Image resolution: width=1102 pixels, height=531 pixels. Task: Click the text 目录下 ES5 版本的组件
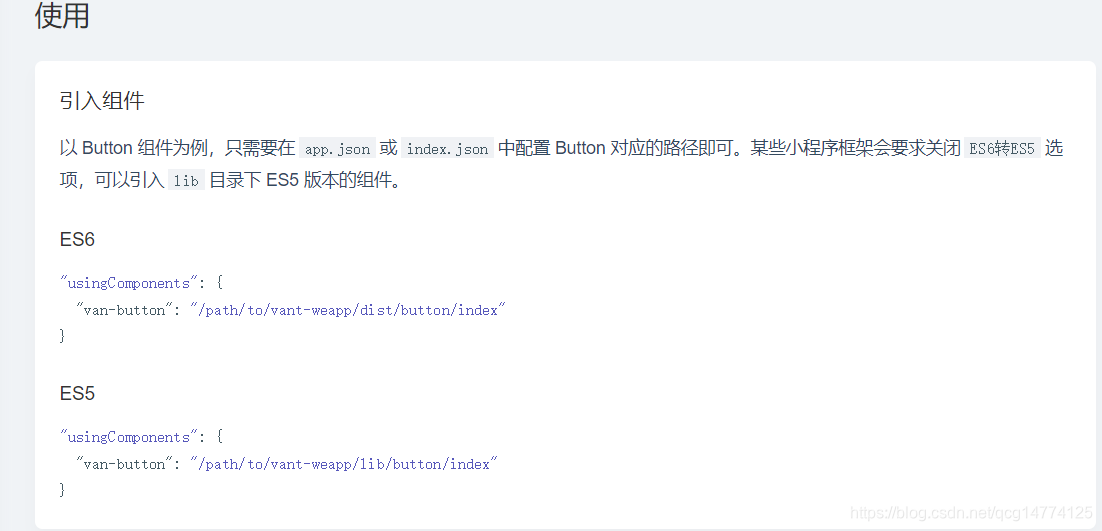[x=304, y=181]
